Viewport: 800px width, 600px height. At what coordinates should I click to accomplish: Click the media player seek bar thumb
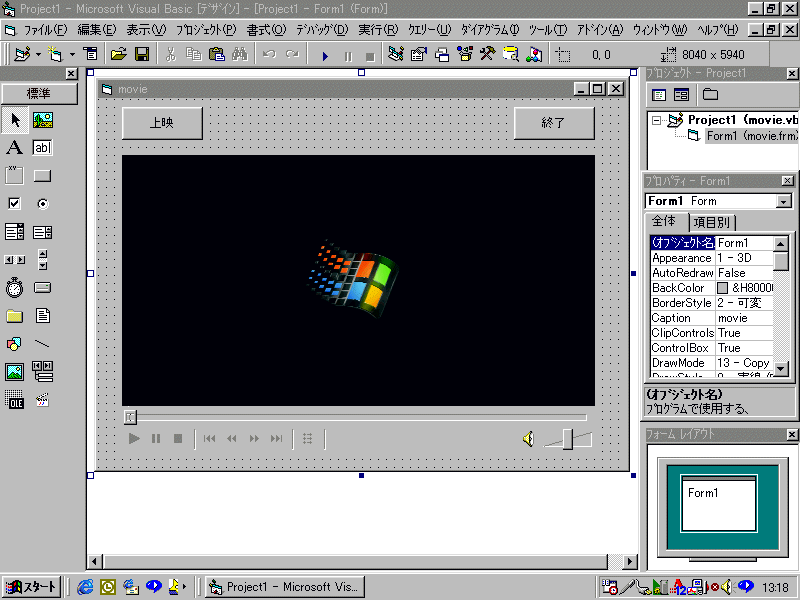130,417
